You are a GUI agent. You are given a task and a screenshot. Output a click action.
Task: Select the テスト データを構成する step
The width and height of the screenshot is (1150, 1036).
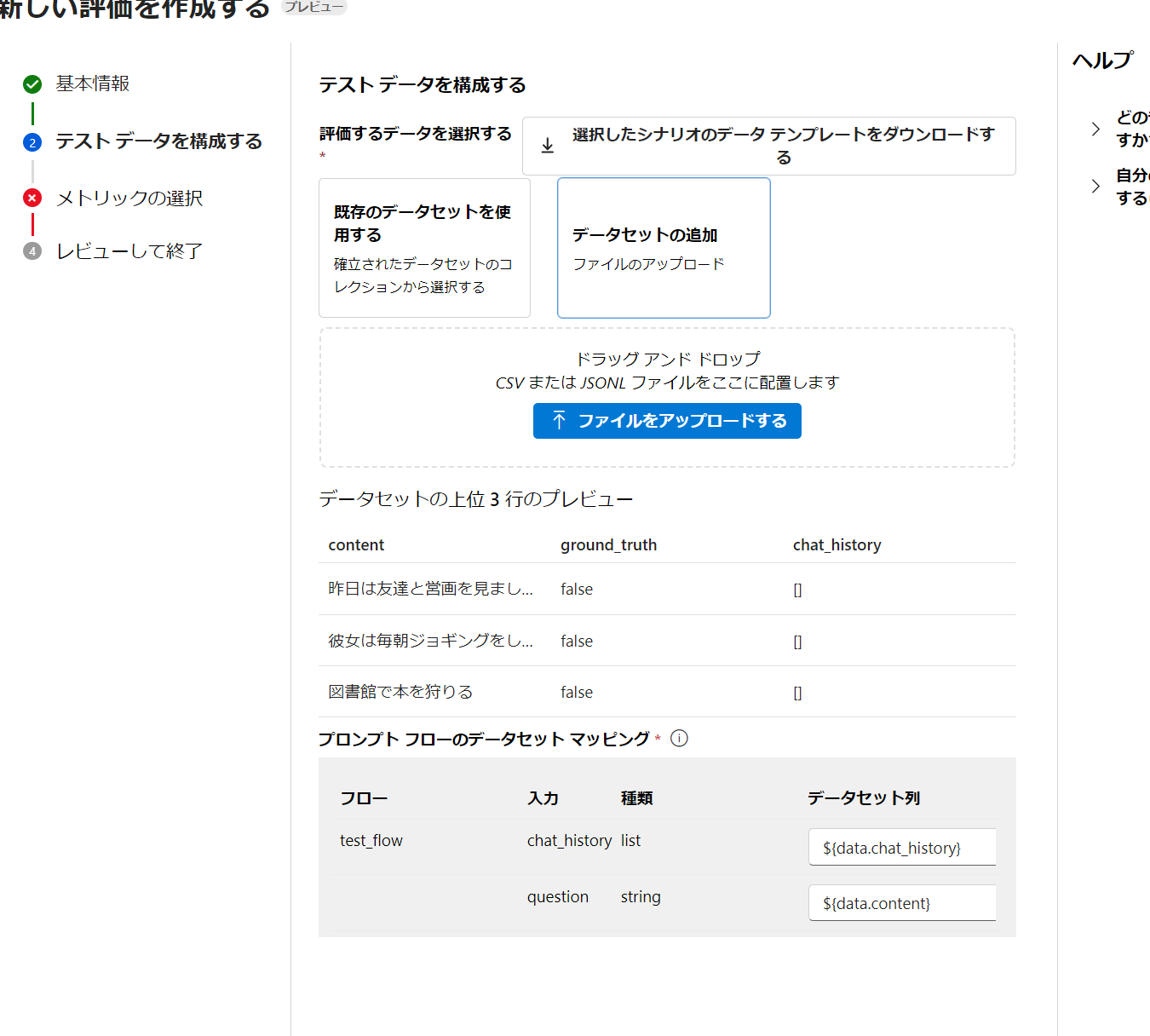coord(159,141)
